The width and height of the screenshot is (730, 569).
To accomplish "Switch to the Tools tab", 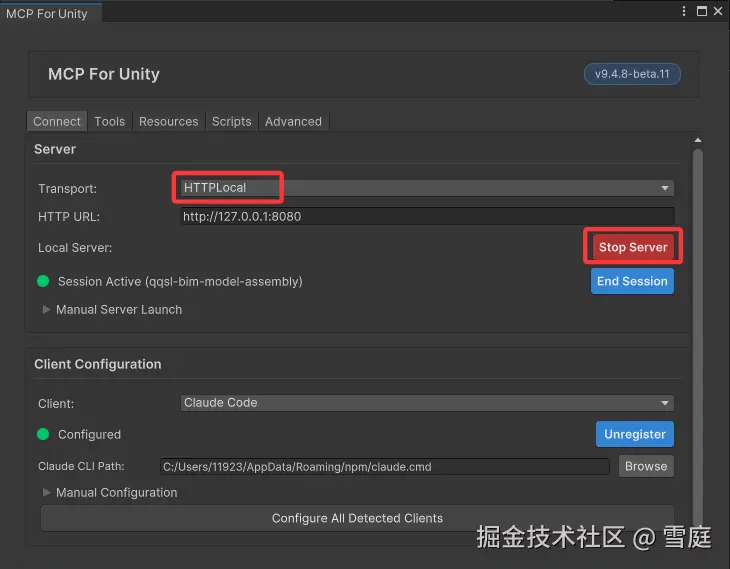I will [x=109, y=122].
